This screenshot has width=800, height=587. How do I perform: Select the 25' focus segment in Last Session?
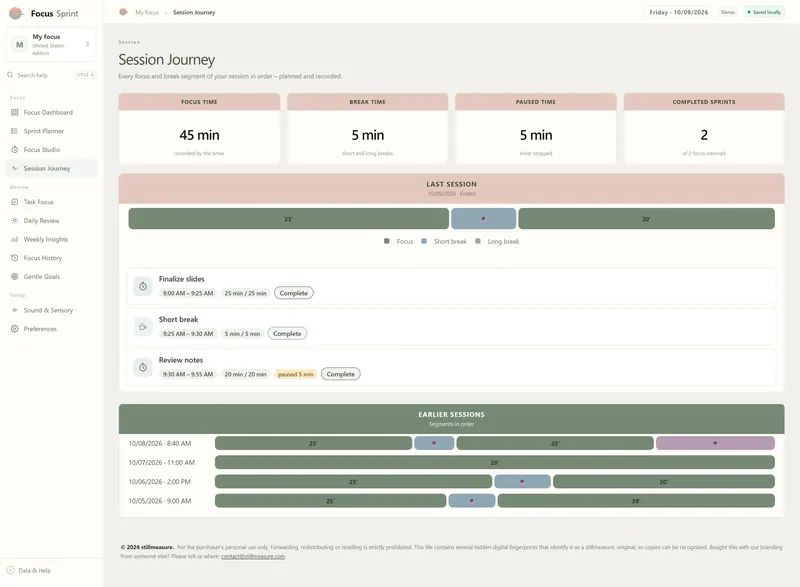pyautogui.click(x=289, y=219)
